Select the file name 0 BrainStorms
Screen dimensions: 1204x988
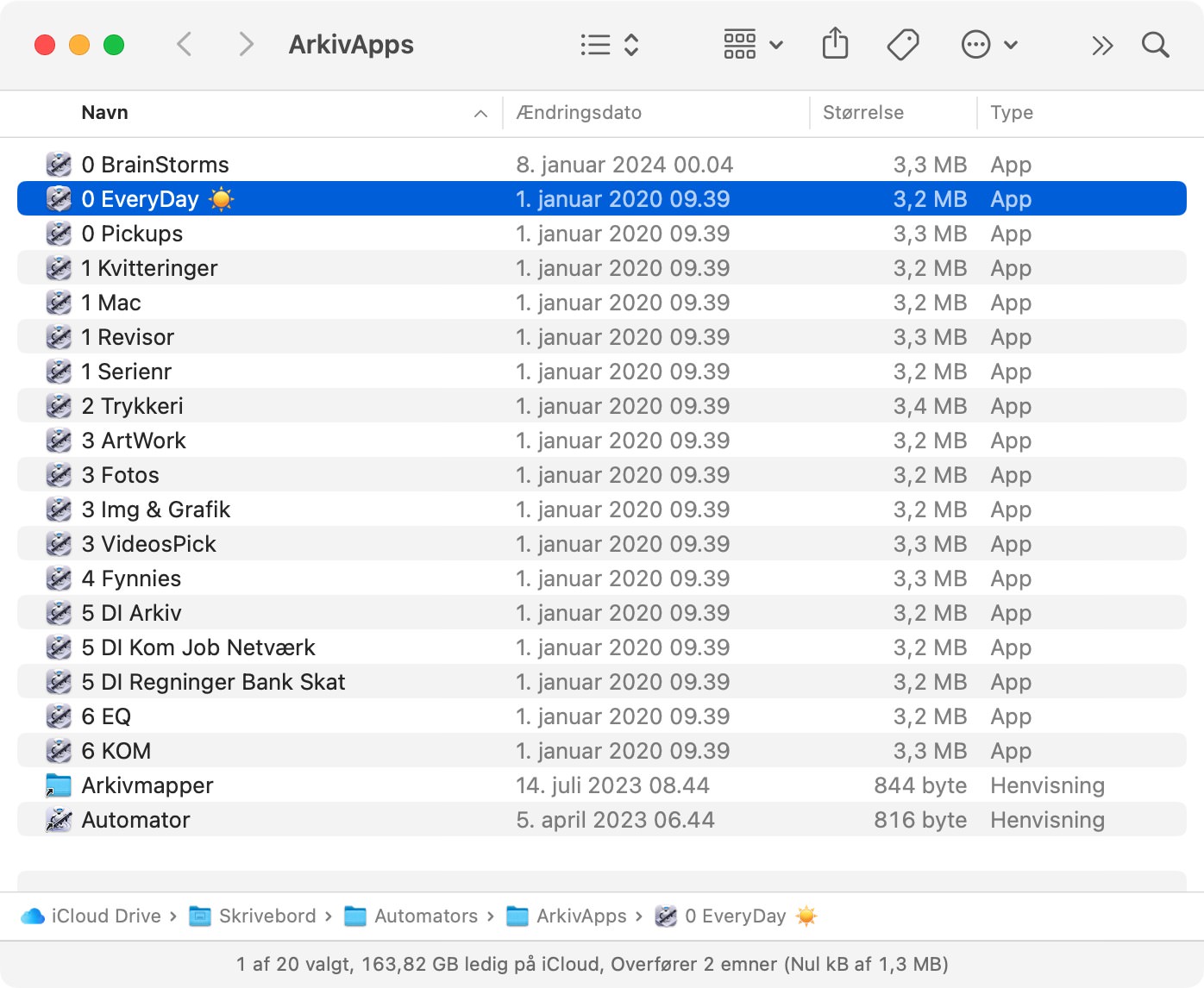coord(155,165)
